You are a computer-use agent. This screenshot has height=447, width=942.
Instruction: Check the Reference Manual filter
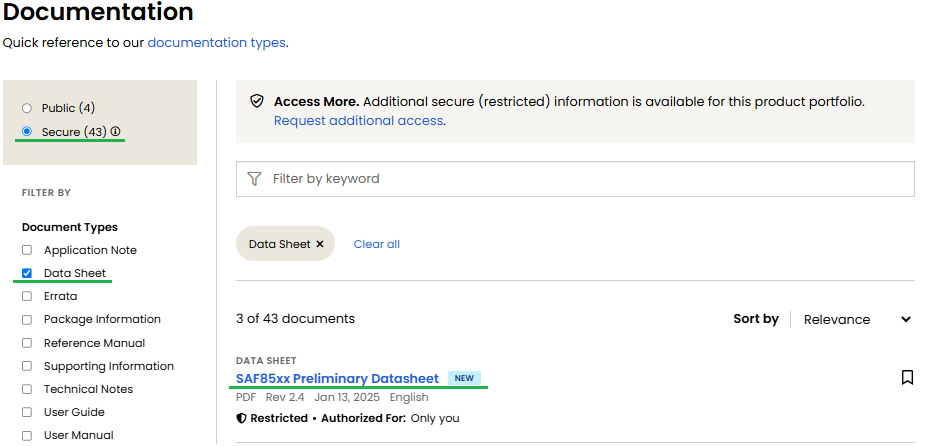27,343
